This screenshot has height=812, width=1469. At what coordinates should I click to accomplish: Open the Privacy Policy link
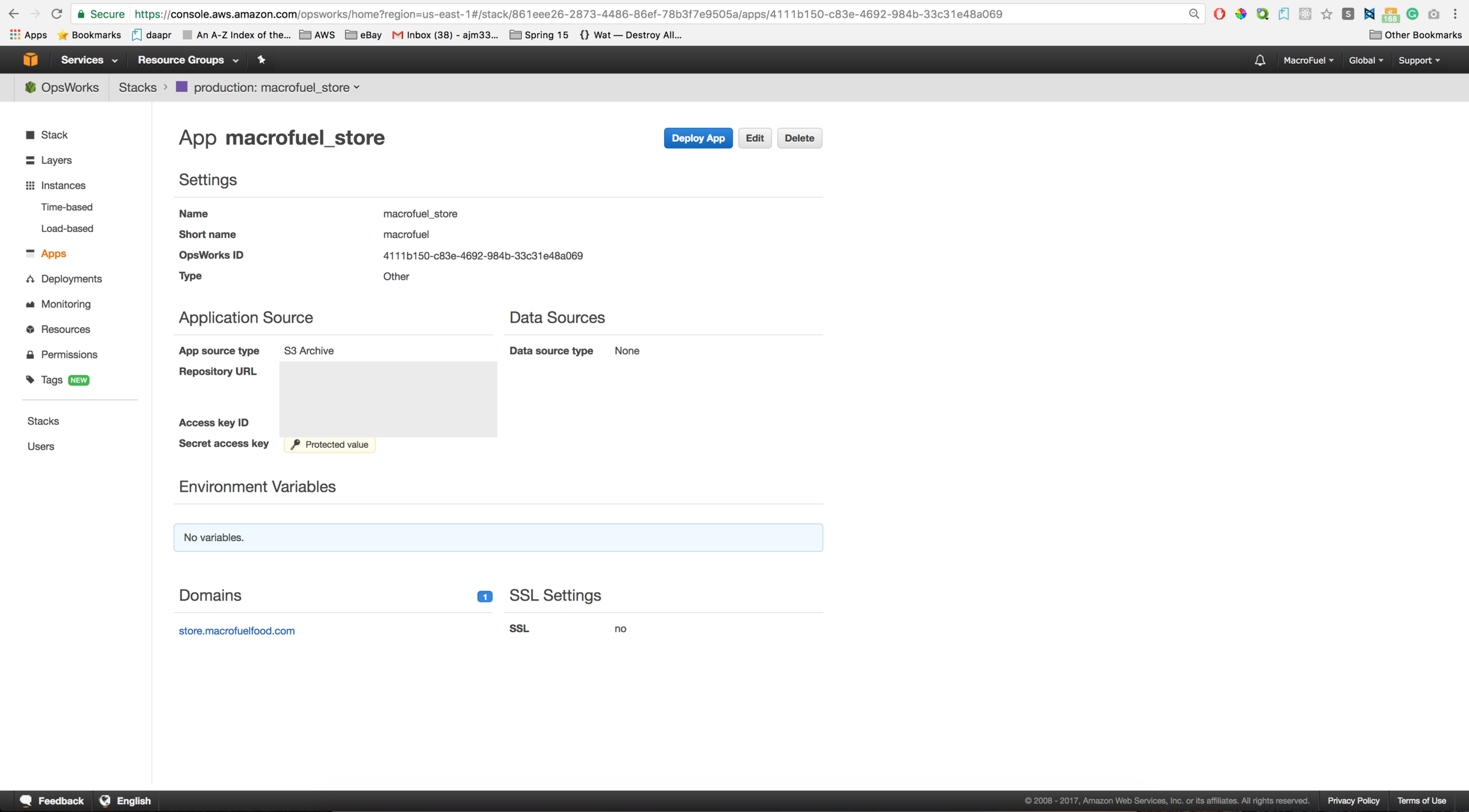click(1353, 801)
